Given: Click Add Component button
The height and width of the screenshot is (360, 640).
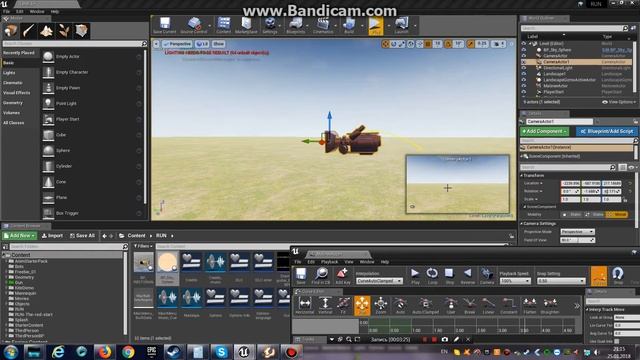Looking at the screenshot, I should [x=544, y=131].
